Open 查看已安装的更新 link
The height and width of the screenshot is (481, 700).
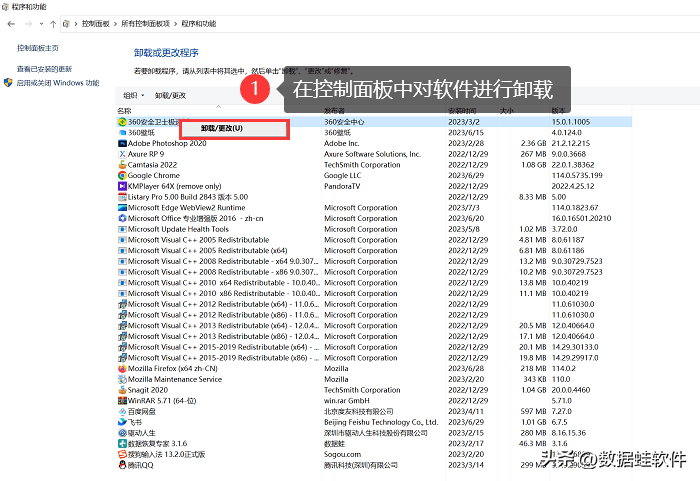[44, 69]
